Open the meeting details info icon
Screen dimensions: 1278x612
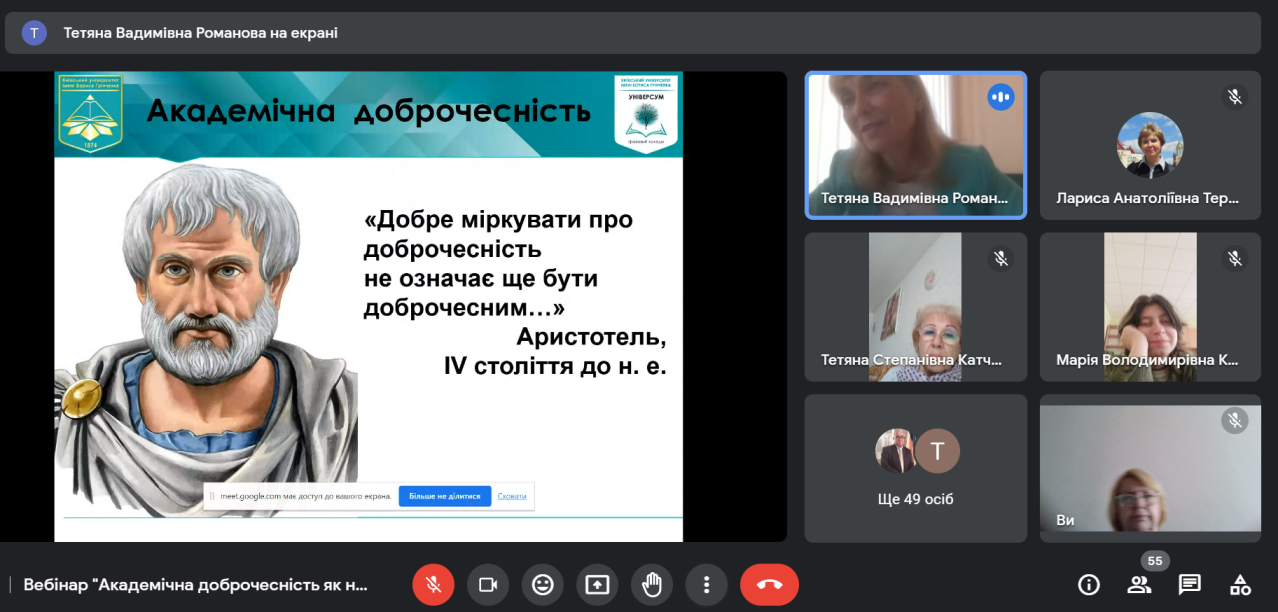[x=1089, y=585]
